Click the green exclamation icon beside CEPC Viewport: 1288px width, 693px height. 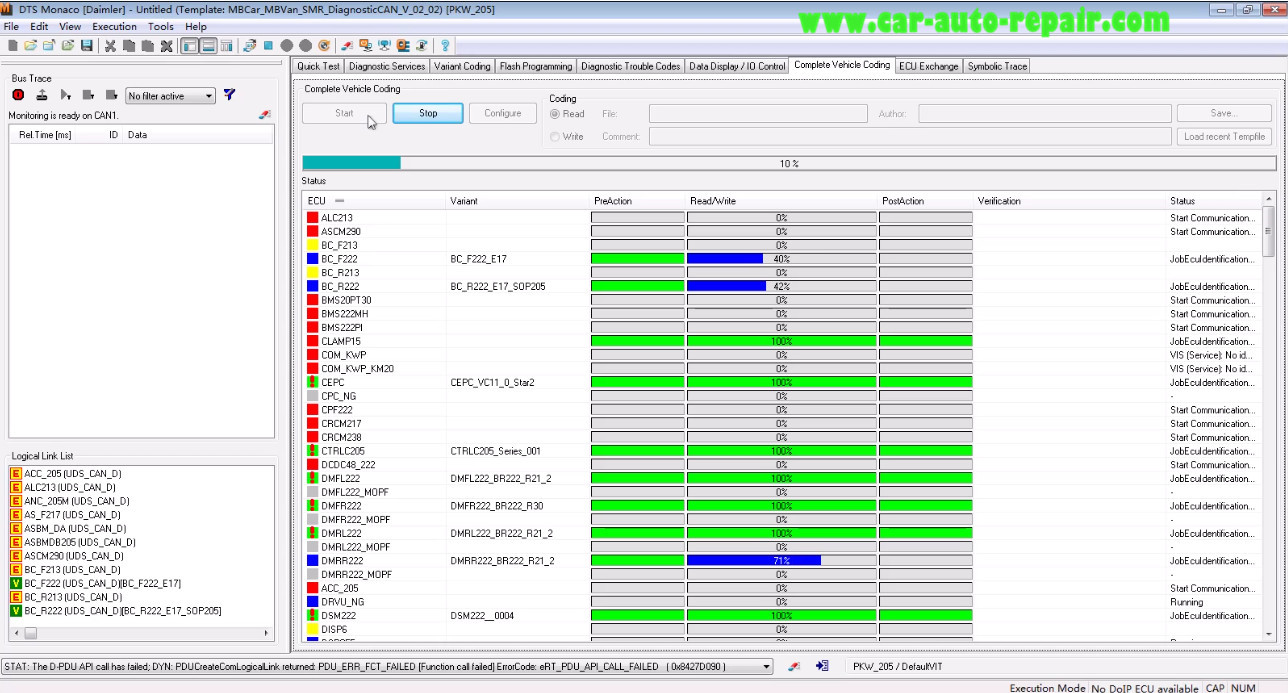[x=313, y=382]
